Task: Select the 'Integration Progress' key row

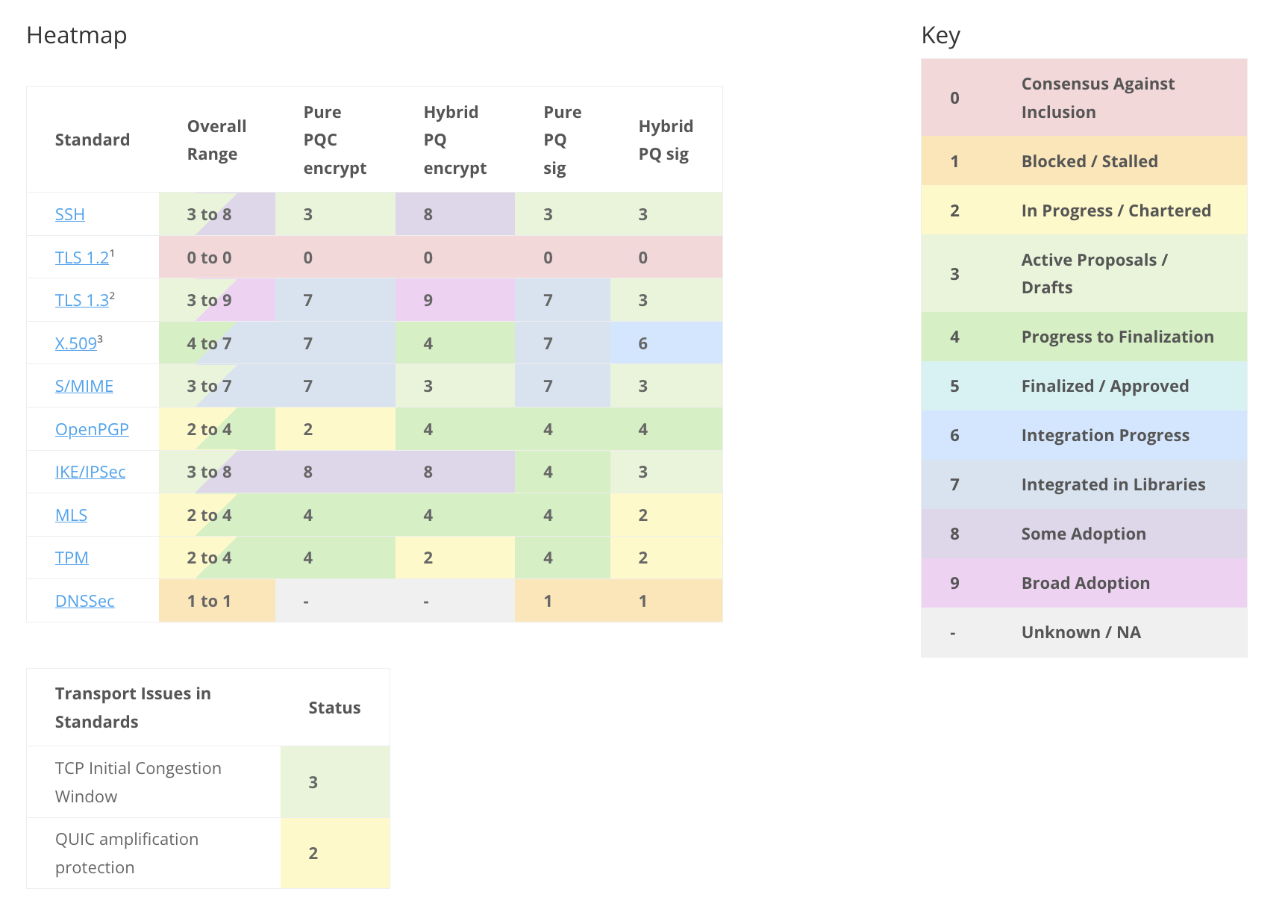Action: point(1084,435)
